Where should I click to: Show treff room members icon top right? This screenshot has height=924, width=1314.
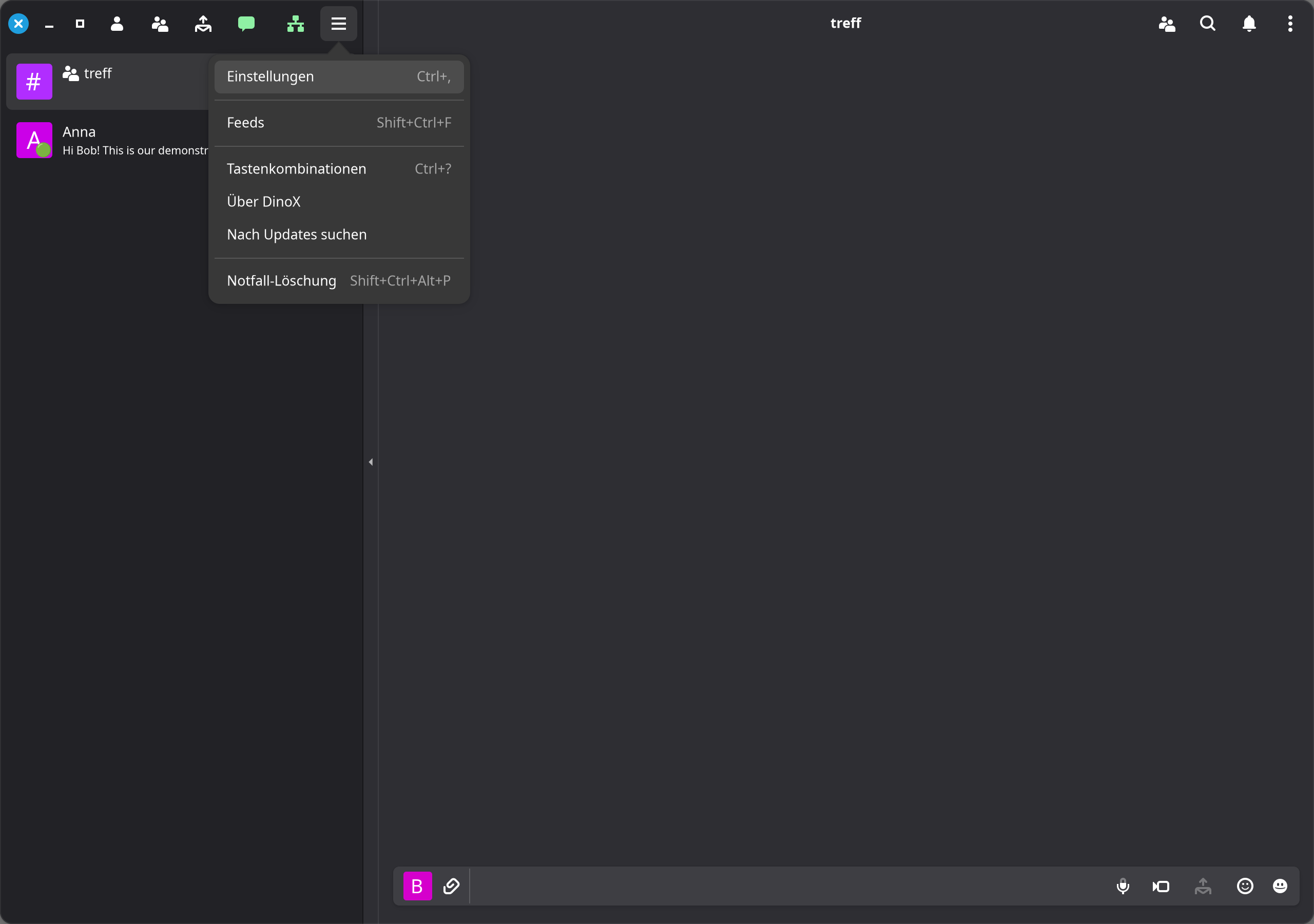pos(1167,24)
